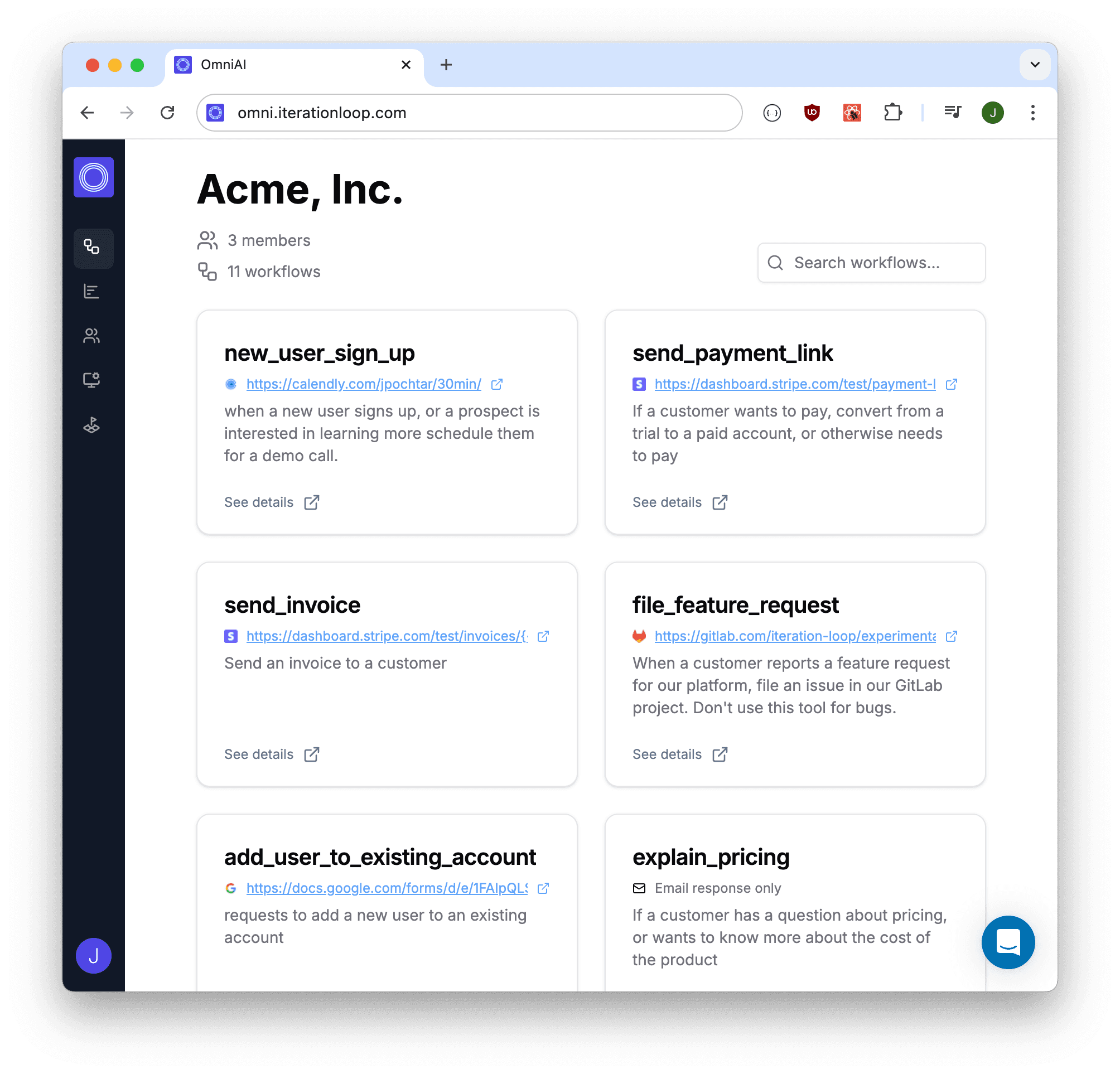1120x1074 pixels.
Task: Open the sidebar members icon
Action: tap(91, 336)
